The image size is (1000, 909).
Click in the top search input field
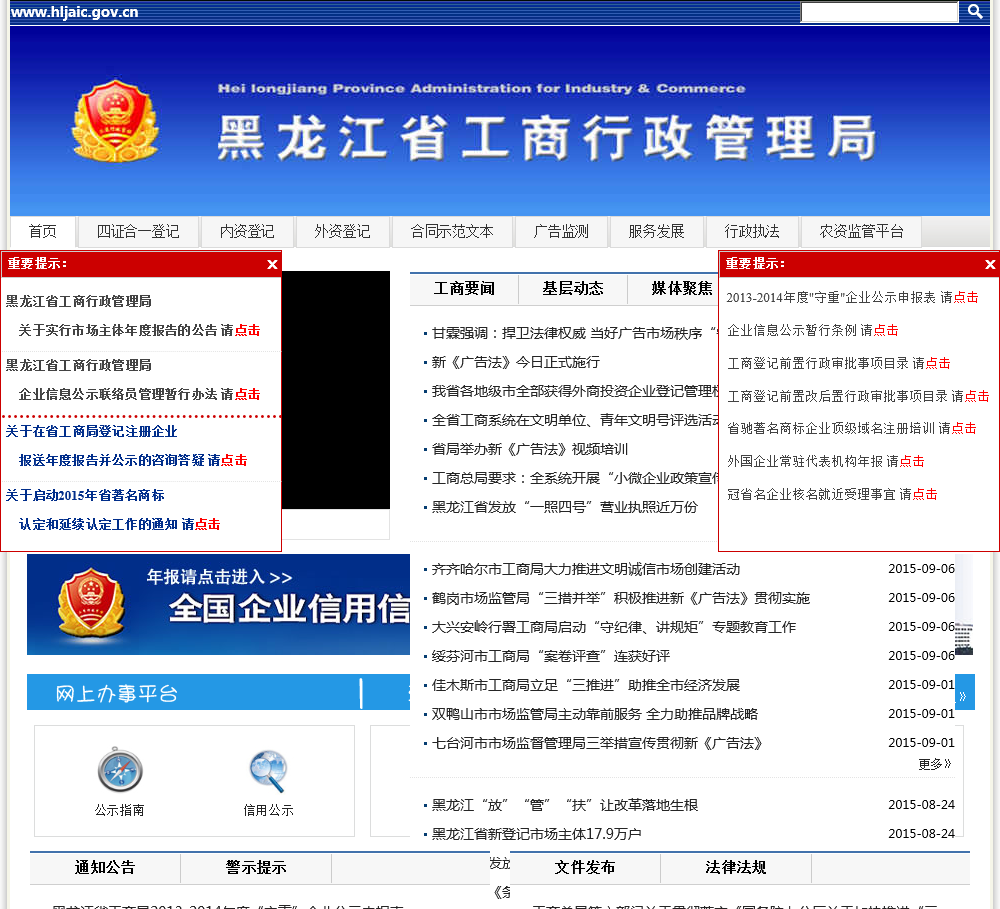[x=879, y=13]
